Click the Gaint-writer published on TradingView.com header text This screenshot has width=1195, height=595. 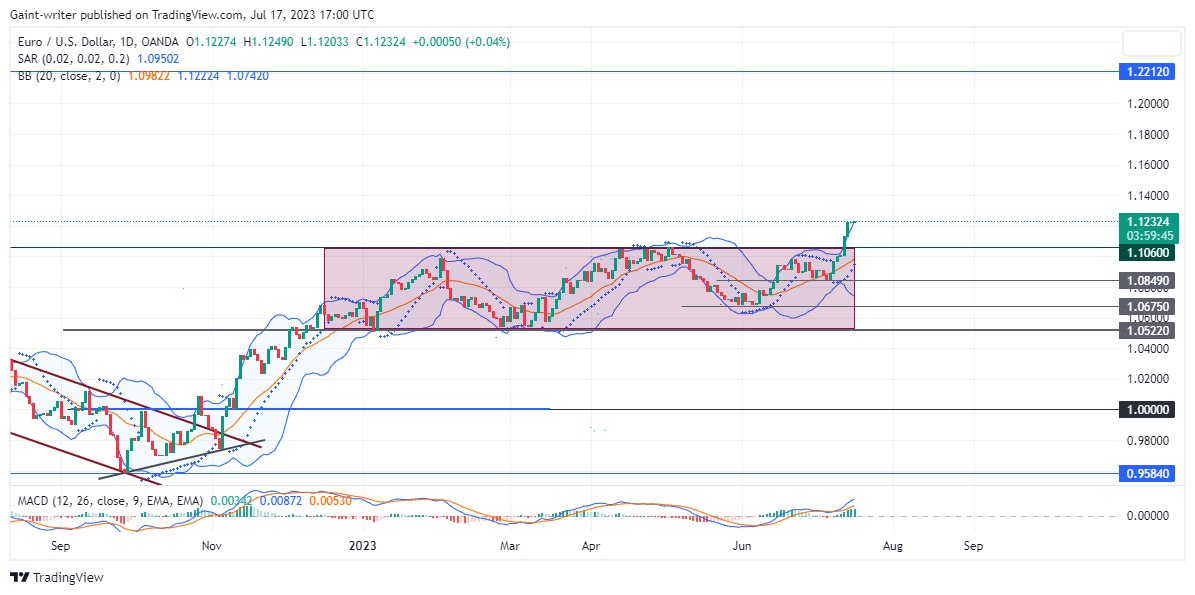(191, 14)
